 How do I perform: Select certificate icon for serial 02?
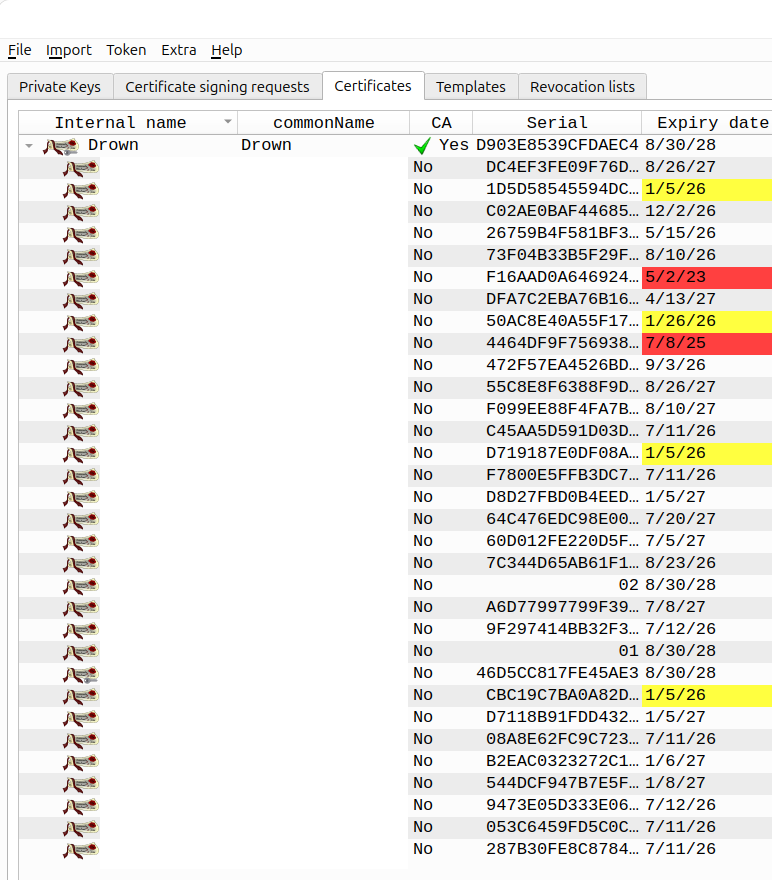click(x=81, y=585)
